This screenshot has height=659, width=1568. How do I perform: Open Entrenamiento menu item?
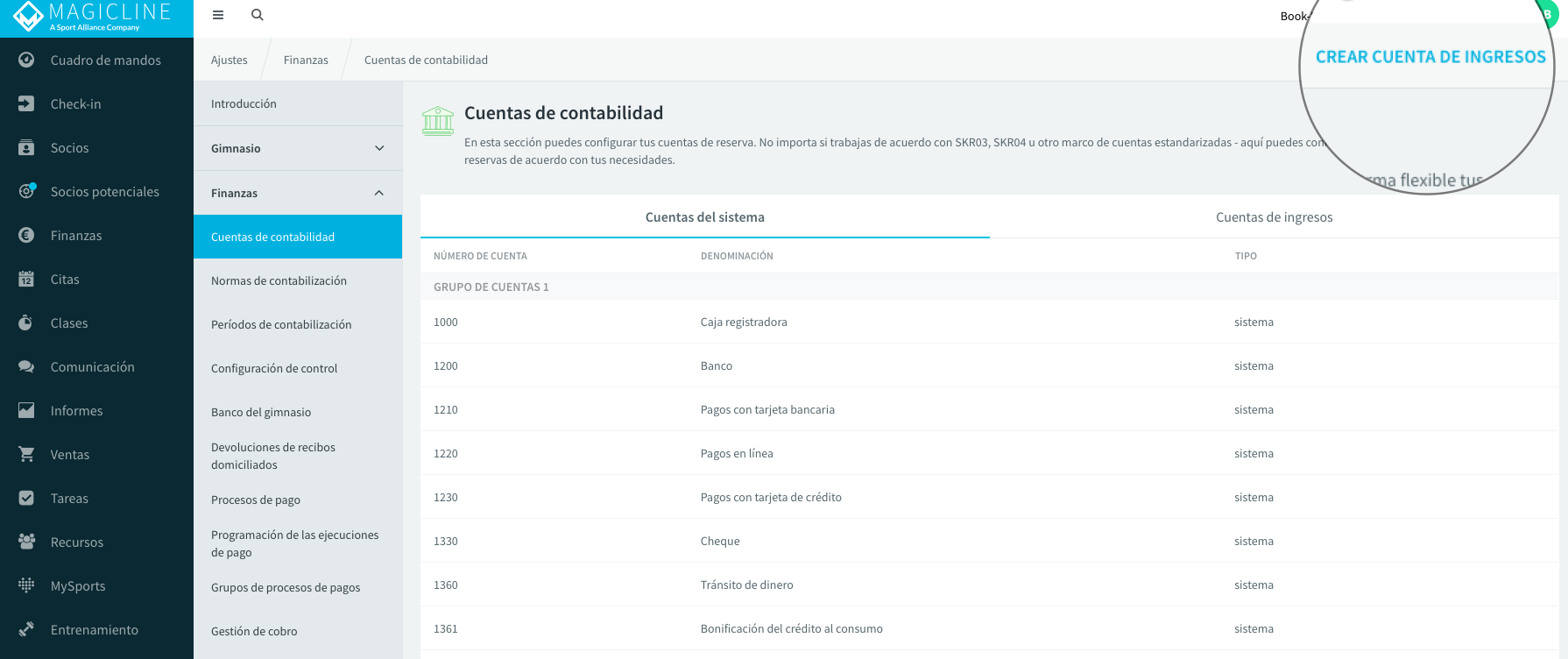pyautogui.click(x=96, y=629)
